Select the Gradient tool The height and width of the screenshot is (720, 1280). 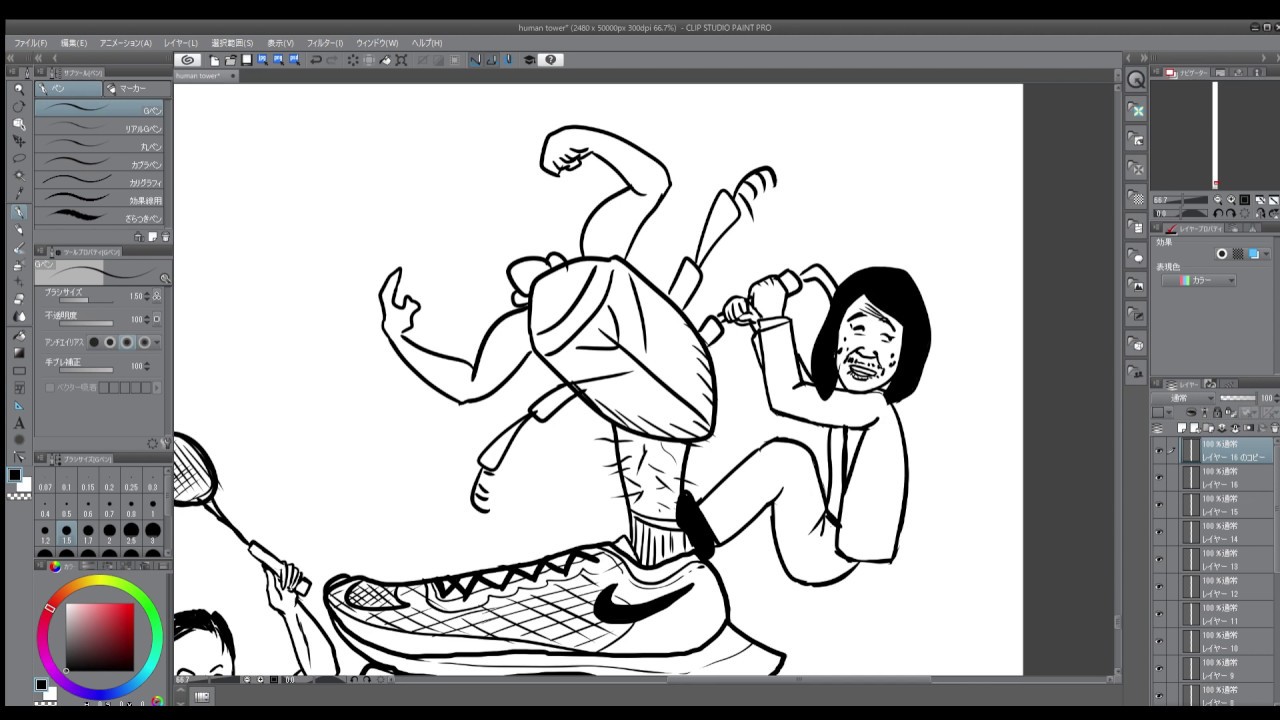coord(19,352)
